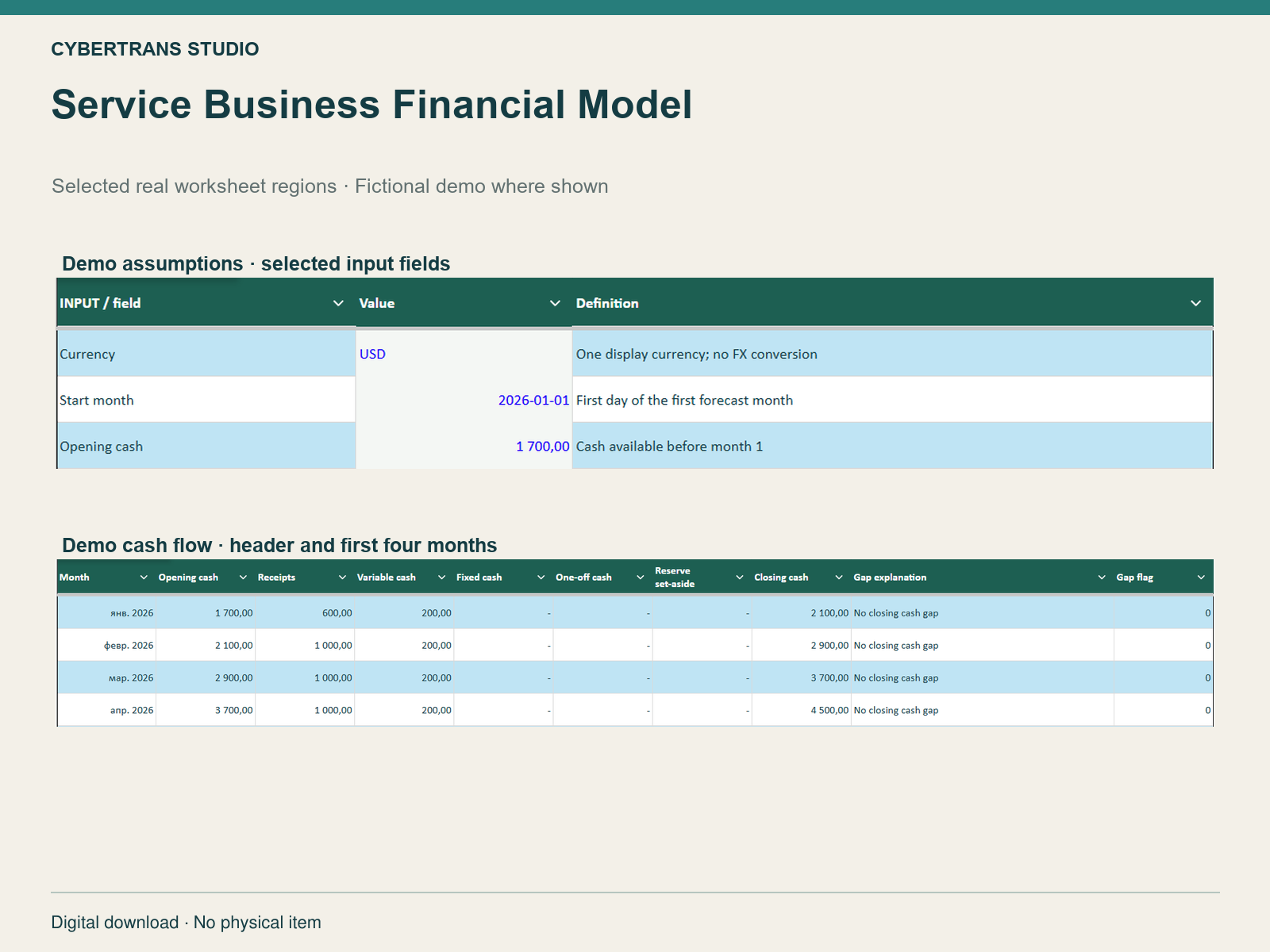Select the Opening cash 1 700,00 input value
This screenshot has width=1270, height=952.
464,446
